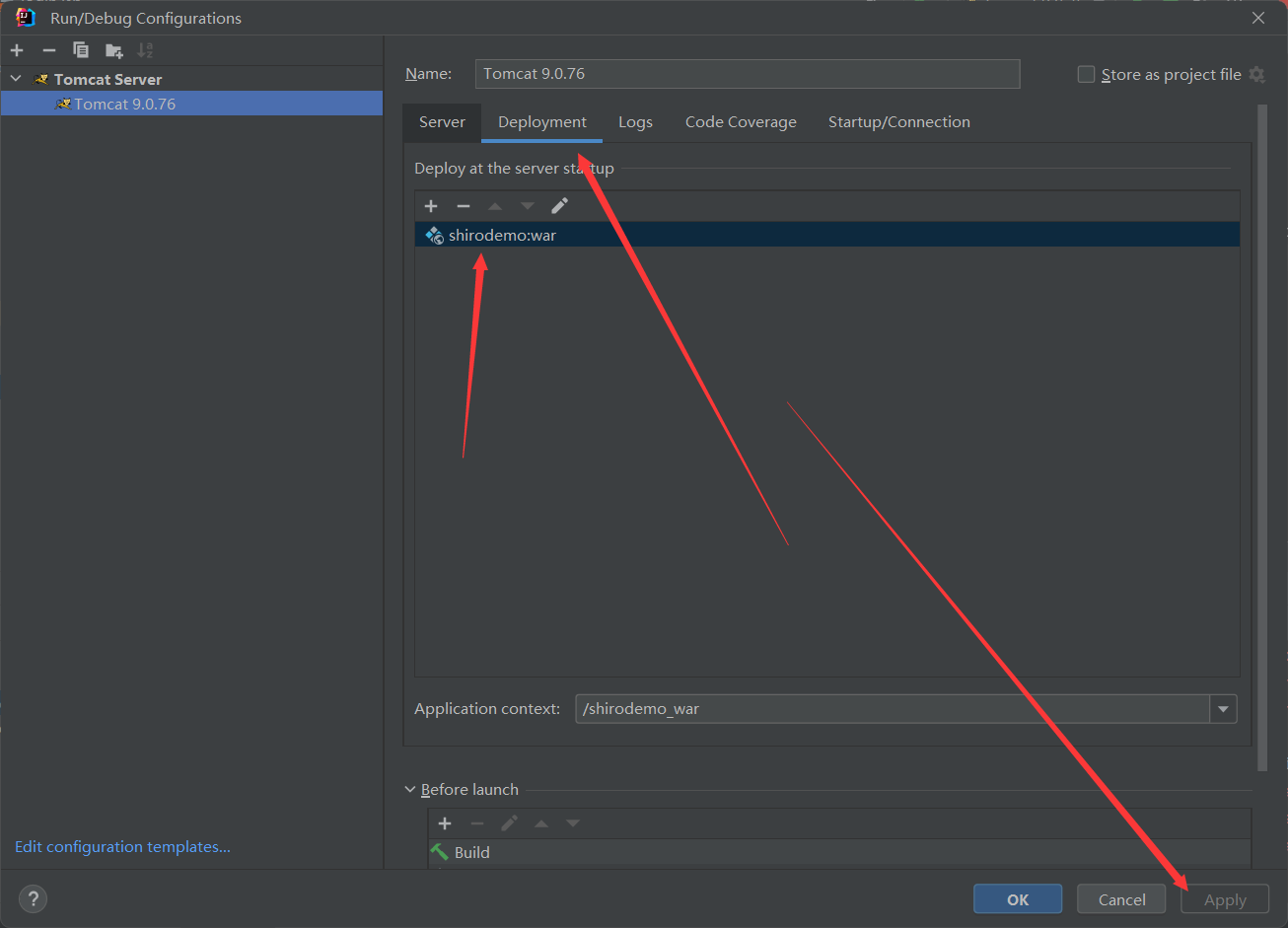This screenshot has width=1288, height=928.
Task: Click the move into new folder icon
Action: click(114, 50)
